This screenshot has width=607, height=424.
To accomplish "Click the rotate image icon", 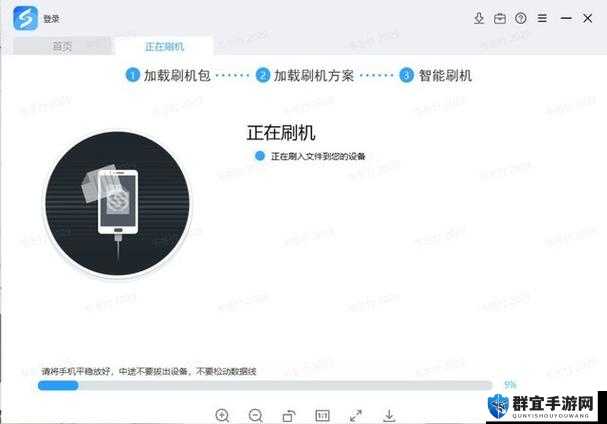I will pos(289,416).
